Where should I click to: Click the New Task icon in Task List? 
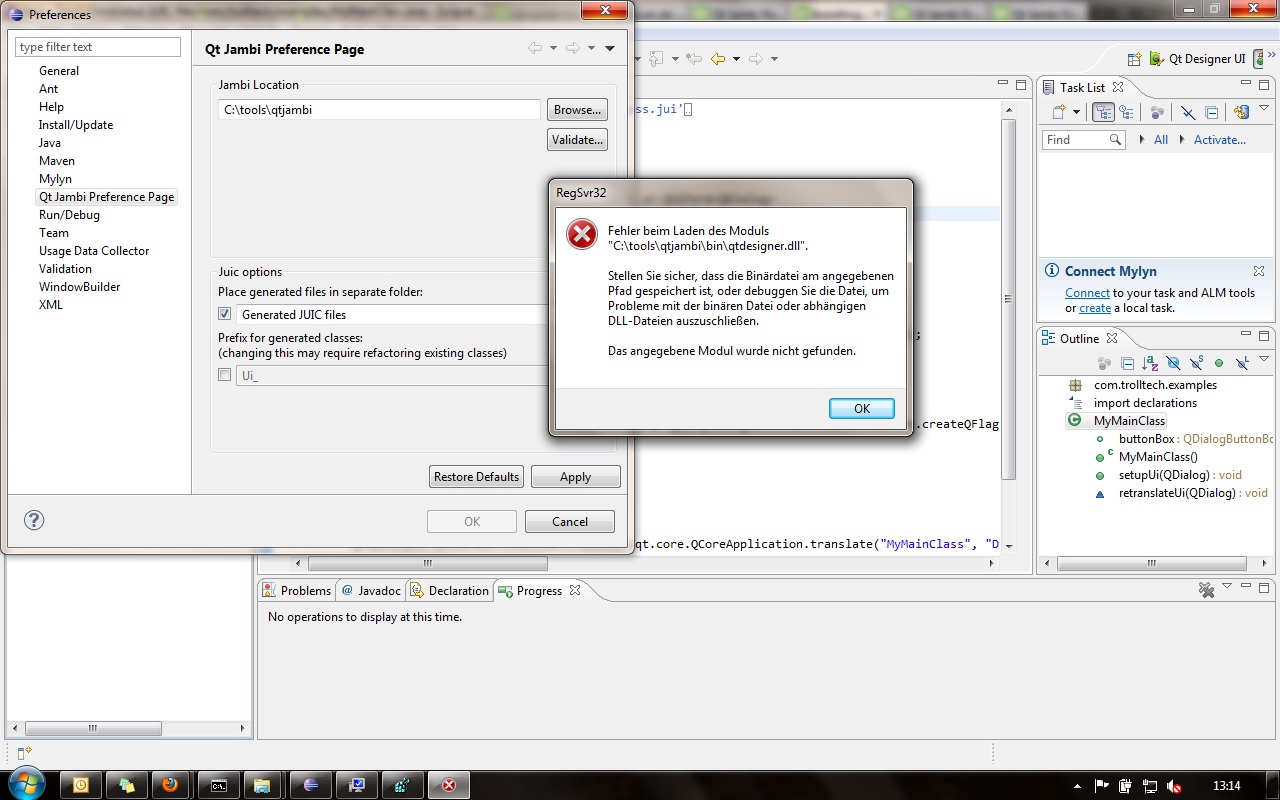click(1059, 113)
